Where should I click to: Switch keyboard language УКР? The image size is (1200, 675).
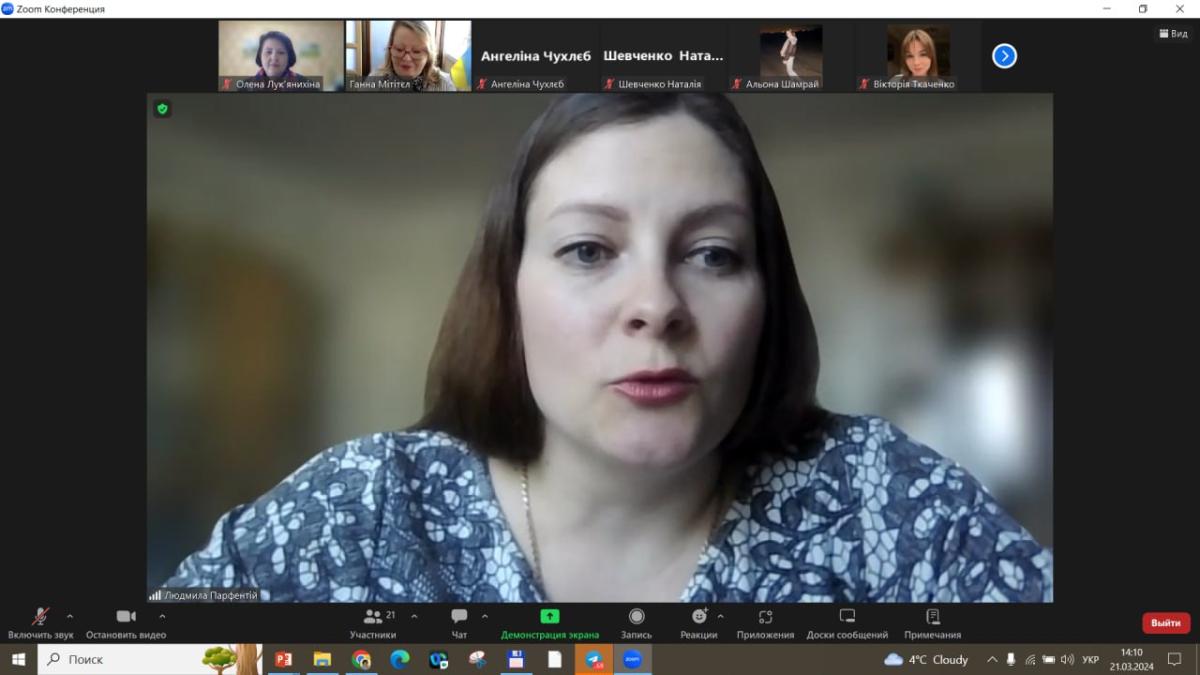[1091, 660]
